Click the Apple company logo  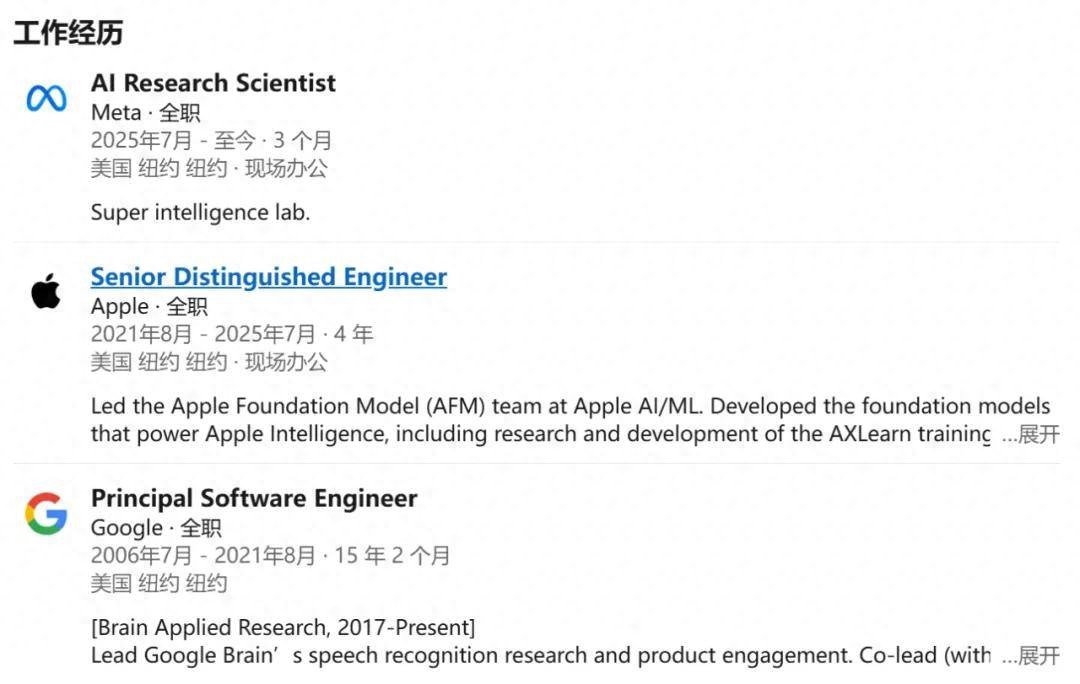click(x=44, y=291)
